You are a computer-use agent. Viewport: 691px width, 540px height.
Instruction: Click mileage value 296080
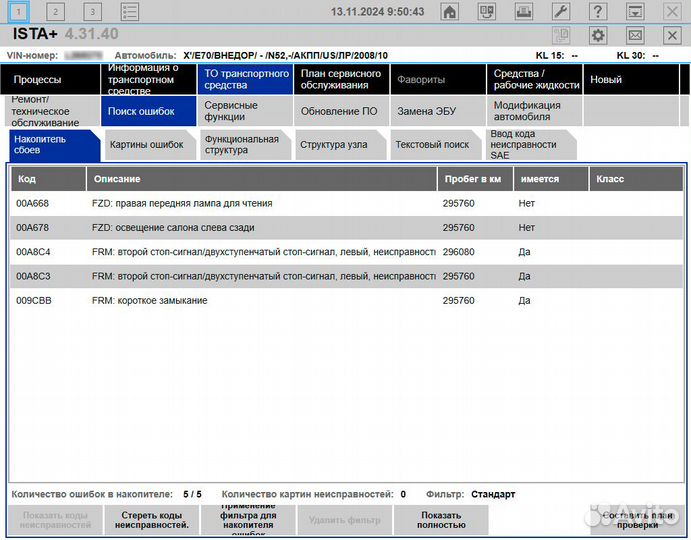459,252
